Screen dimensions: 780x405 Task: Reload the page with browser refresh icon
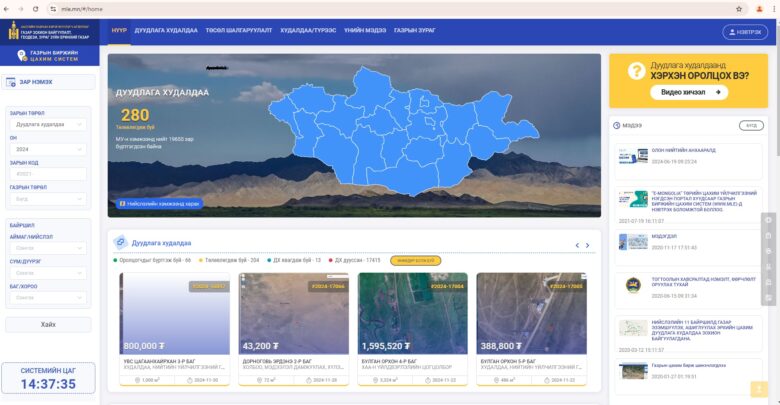[x=35, y=8]
